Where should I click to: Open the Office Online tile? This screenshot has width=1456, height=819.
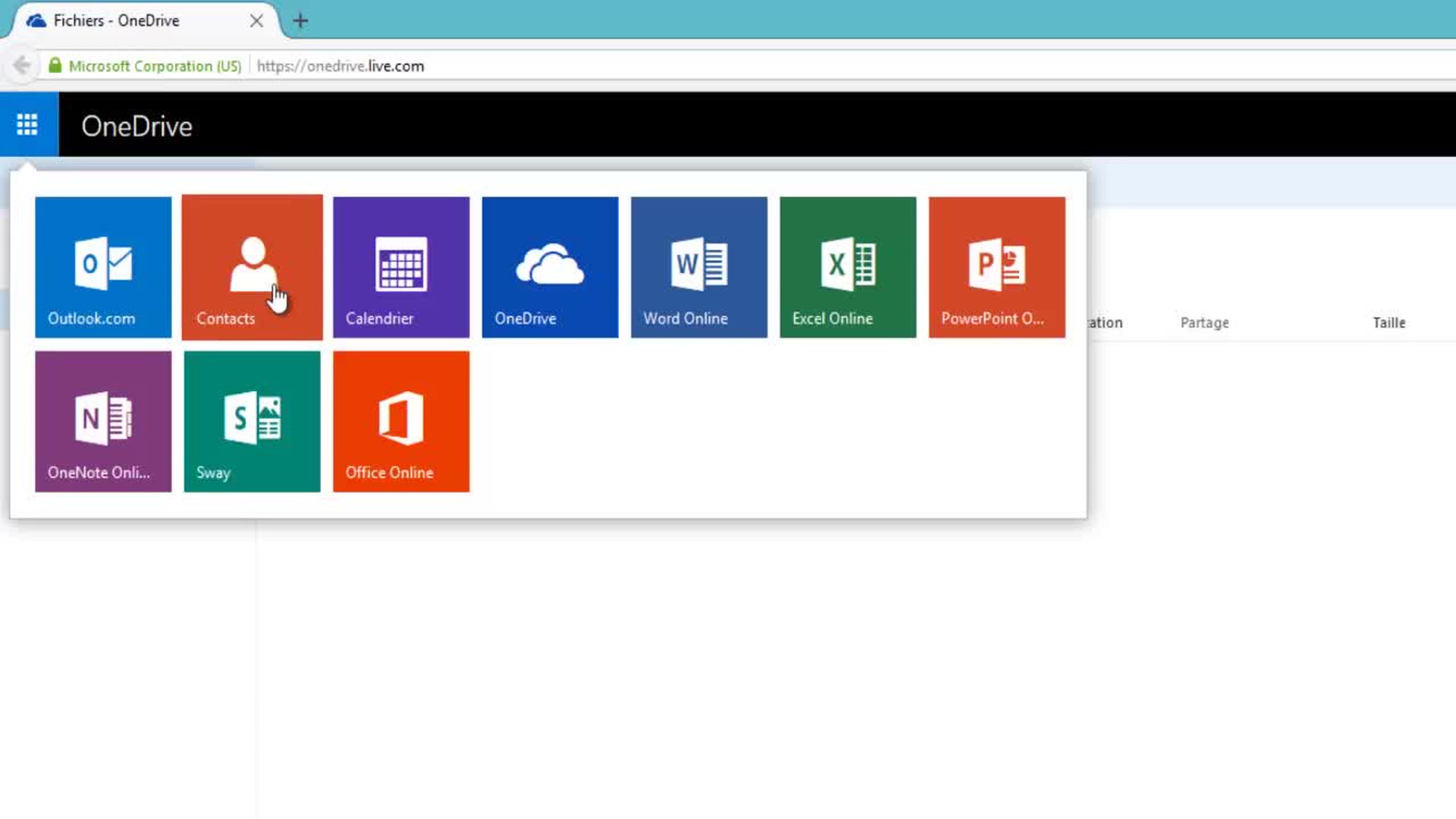point(401,422)
